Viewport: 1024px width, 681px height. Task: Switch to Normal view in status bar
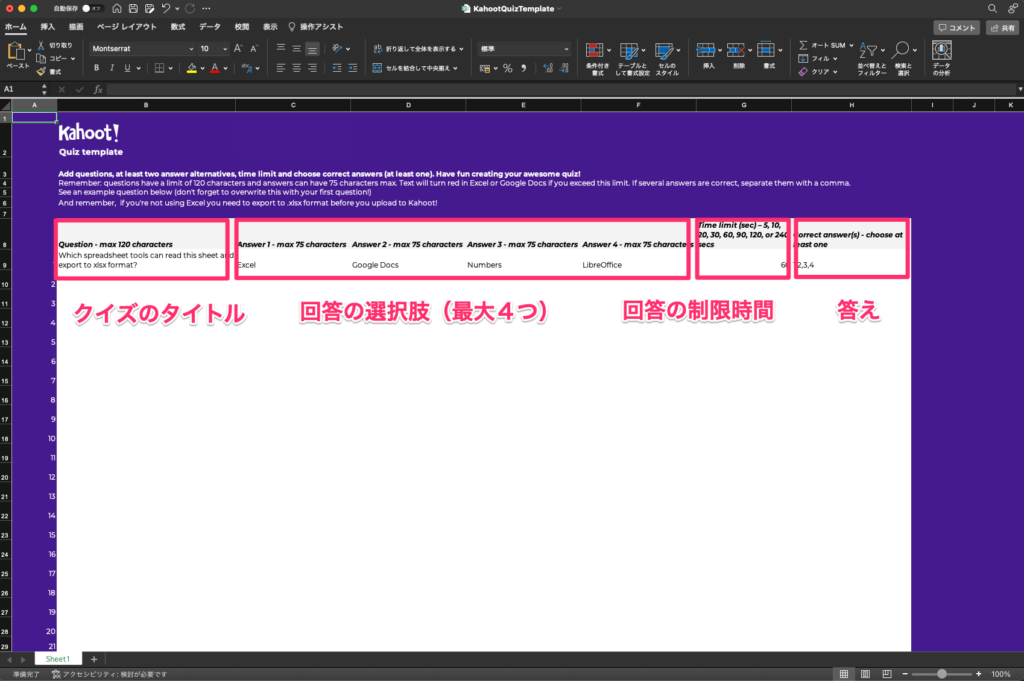pyautogui.click(x=844, y=674)
